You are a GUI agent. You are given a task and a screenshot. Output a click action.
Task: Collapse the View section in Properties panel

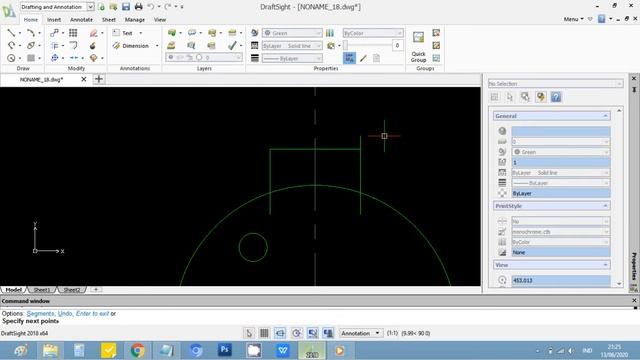click(605, 265)
